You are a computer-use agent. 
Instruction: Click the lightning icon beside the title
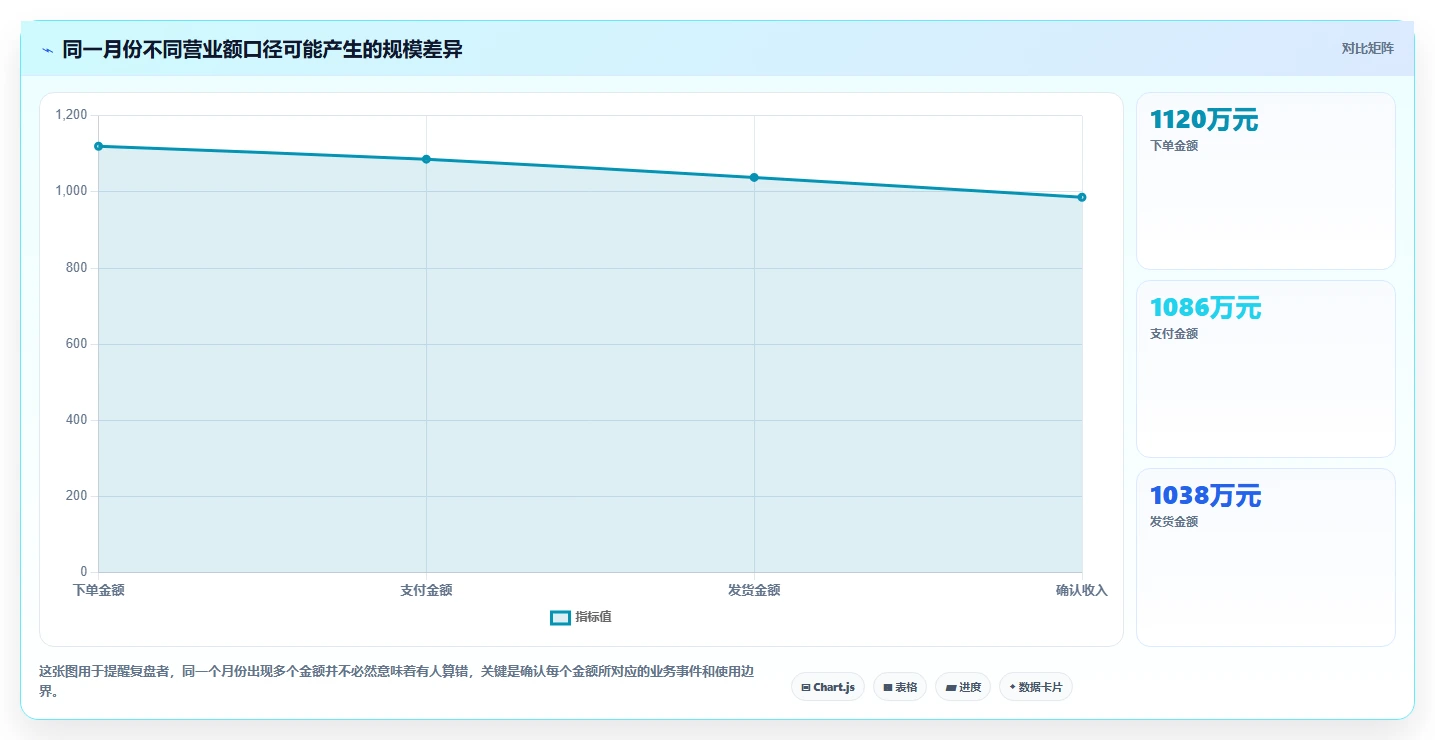click(x=48, y=50)
